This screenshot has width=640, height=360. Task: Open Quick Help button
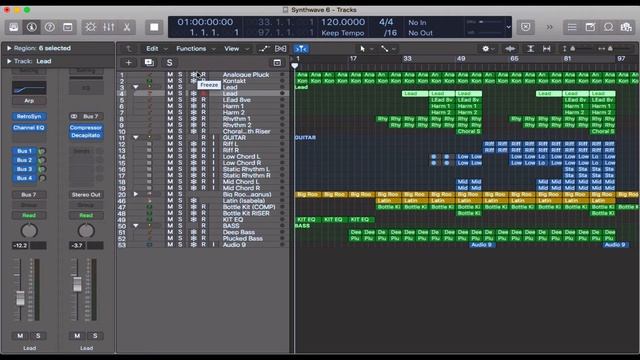click(50, 27)
